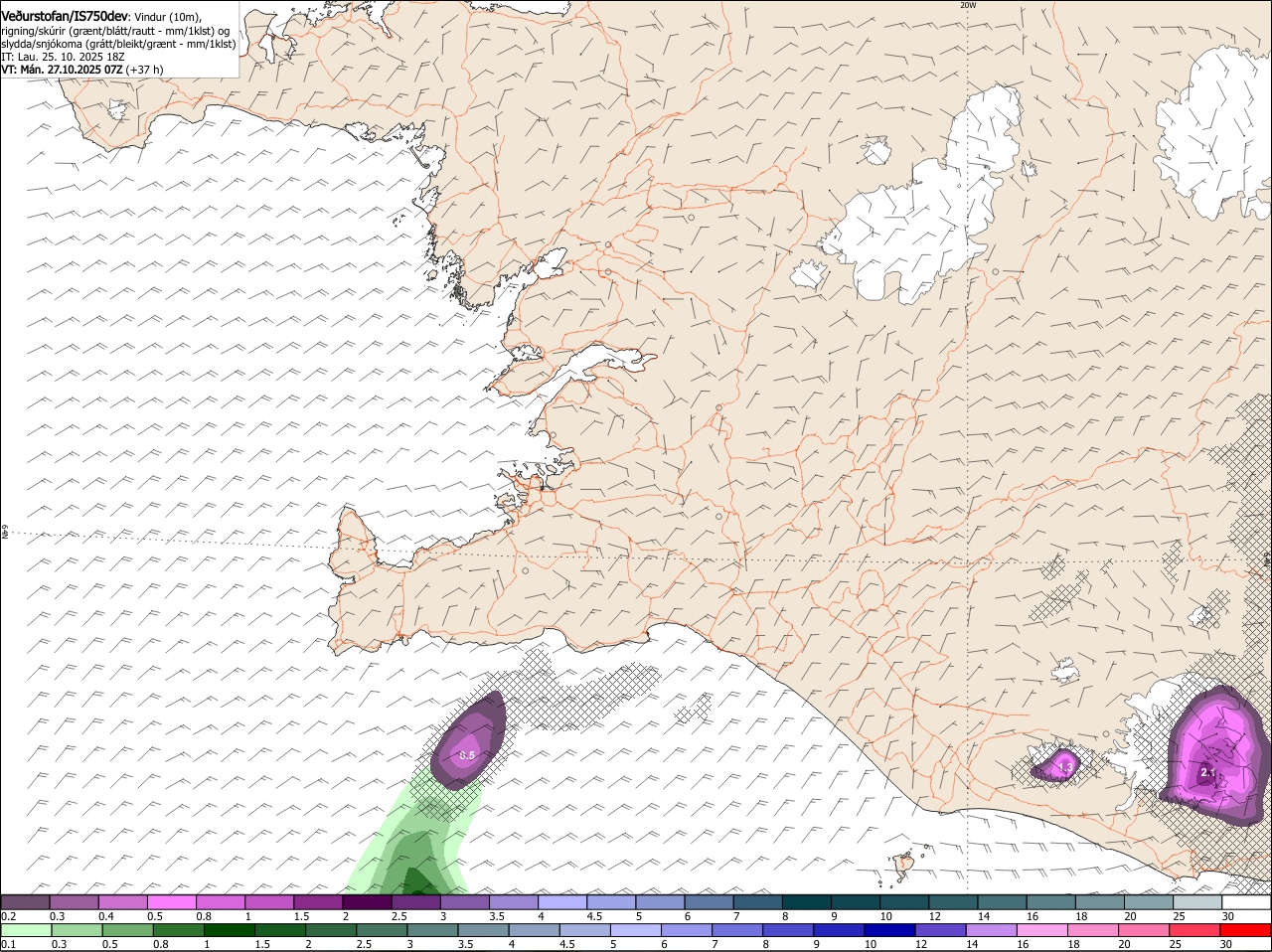
Task: Pick the light lavender swatch labeled 4
Action: pyautogui.click(x=562, y=902)
